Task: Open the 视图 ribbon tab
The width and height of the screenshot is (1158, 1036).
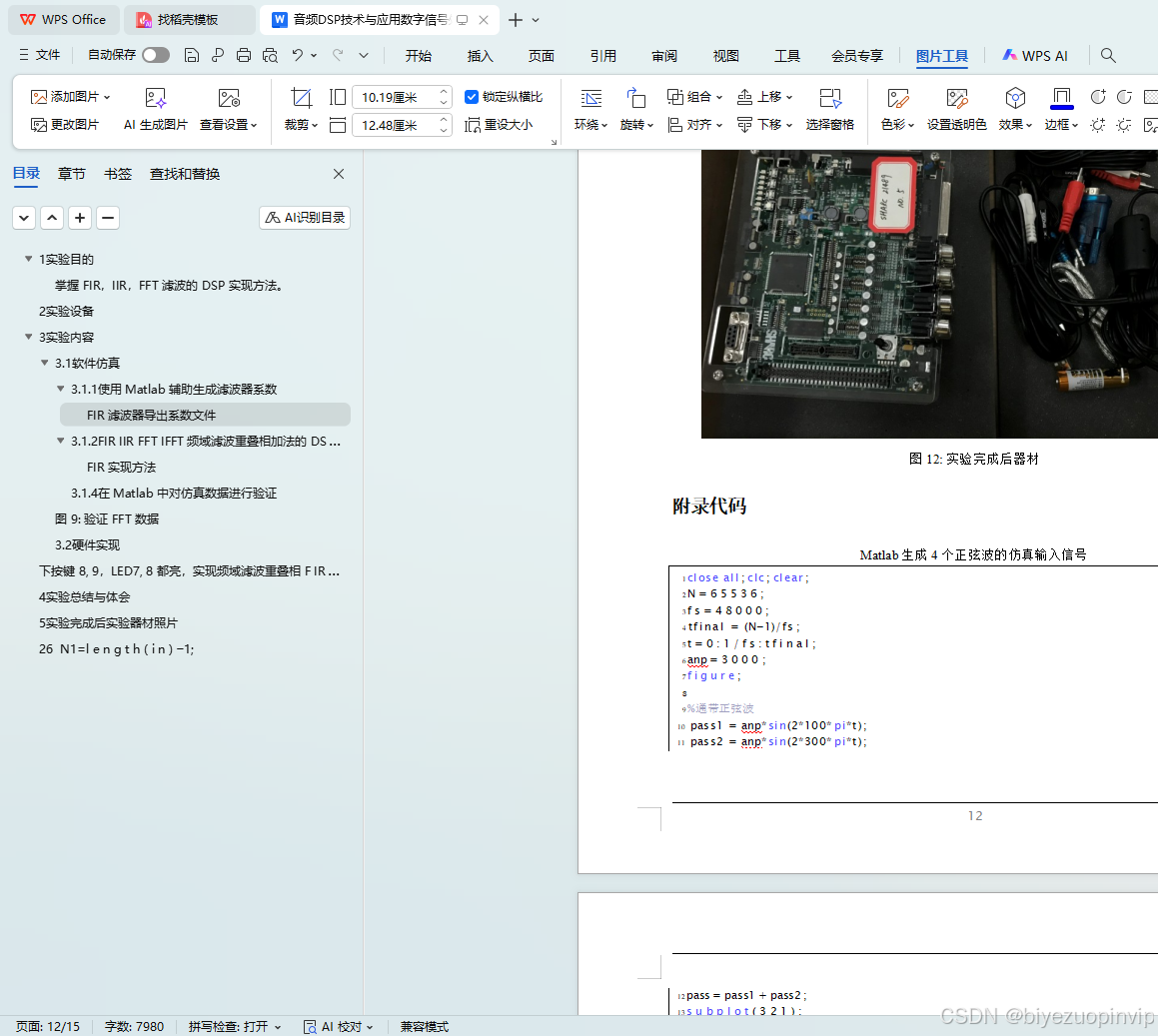Action: coord(726,55)
